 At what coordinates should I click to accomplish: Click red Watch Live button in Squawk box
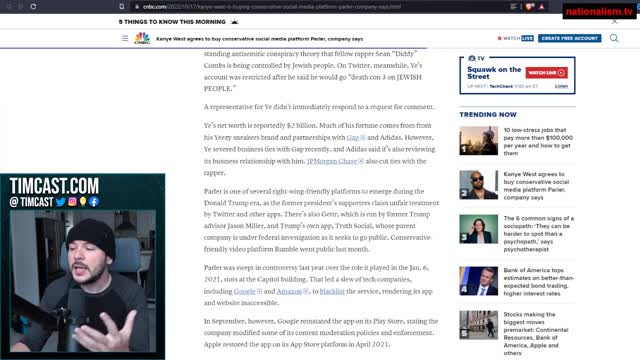pos(546,73)
